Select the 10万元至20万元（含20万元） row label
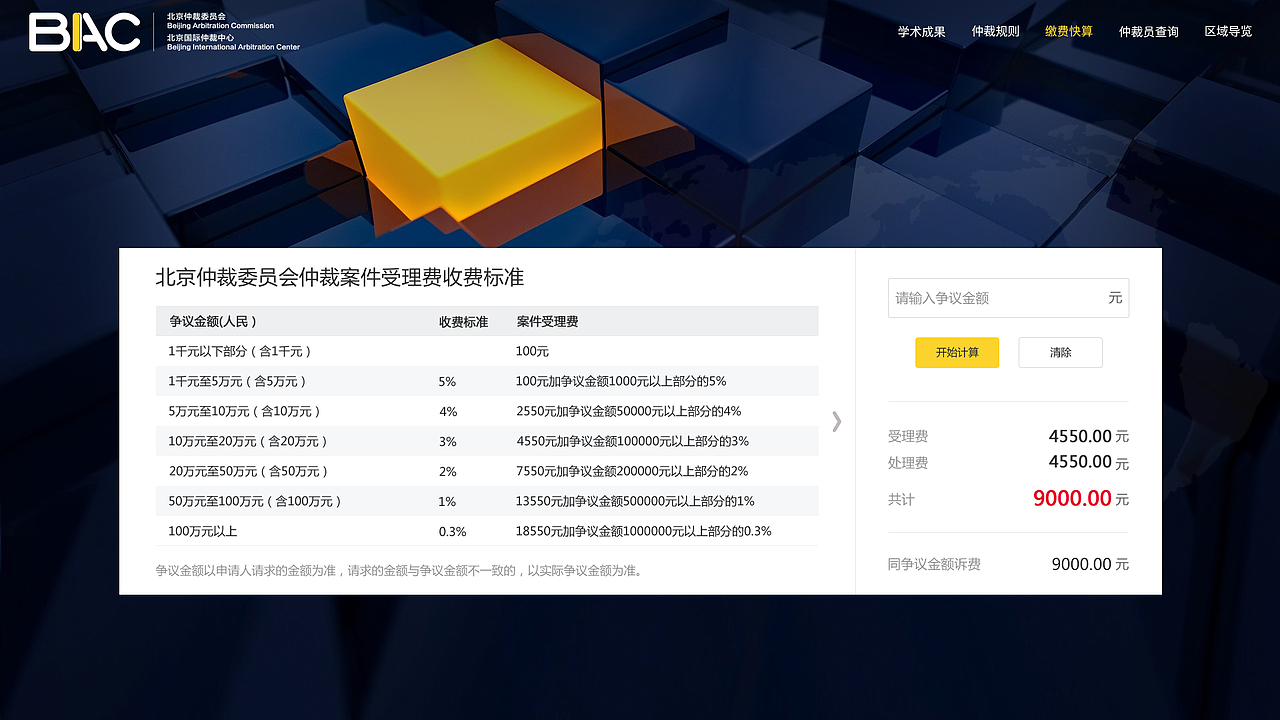Screen dimensions: 1280x720 (x=247, y=441)
